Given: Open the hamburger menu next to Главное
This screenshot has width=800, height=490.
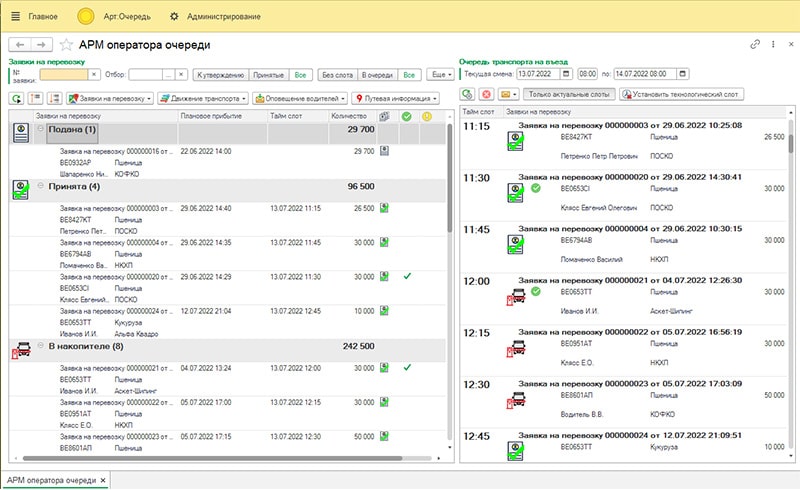Looking at the screenshot, I should tap(15, 16).
